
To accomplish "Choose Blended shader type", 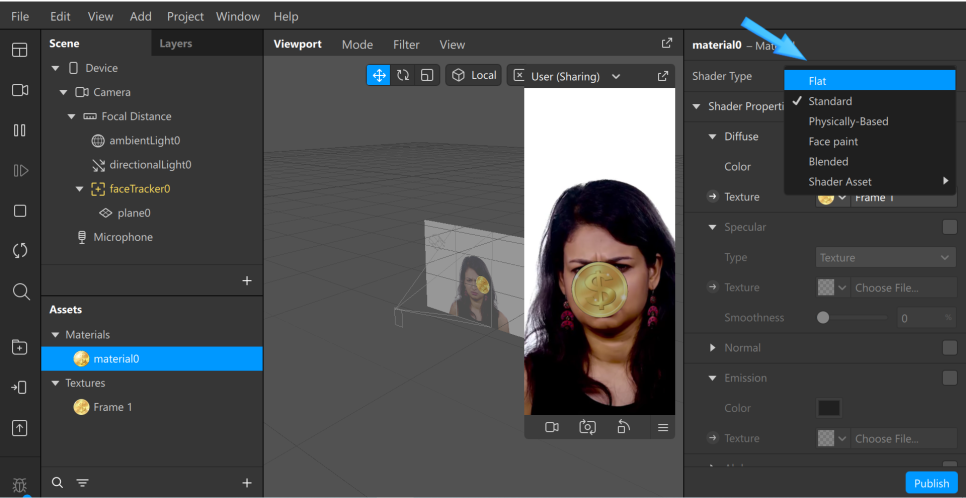I will coord(870,161).
